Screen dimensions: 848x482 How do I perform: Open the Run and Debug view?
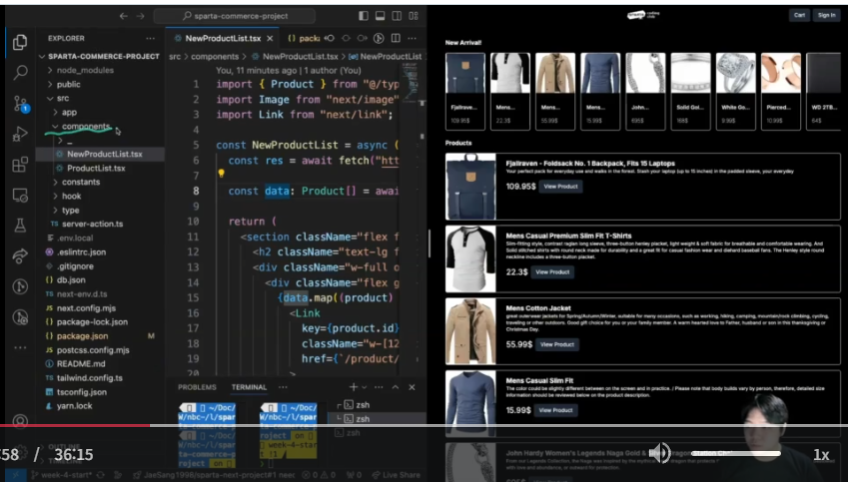20,134
